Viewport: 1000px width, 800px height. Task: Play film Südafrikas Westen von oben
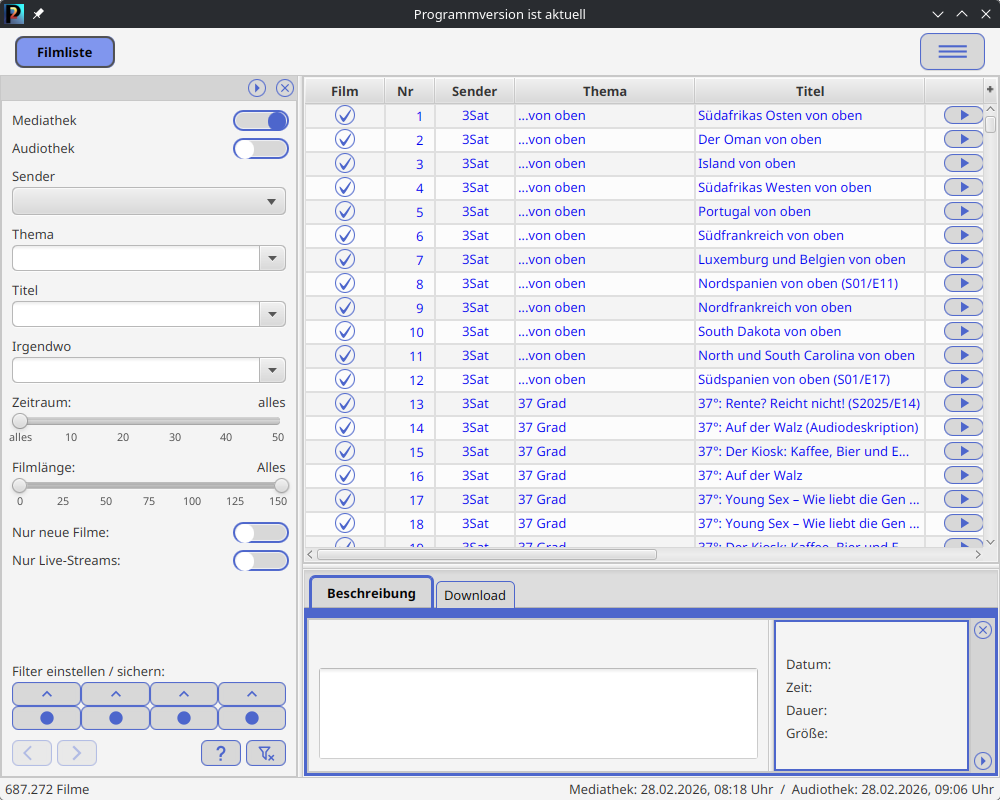click(963, 188)
